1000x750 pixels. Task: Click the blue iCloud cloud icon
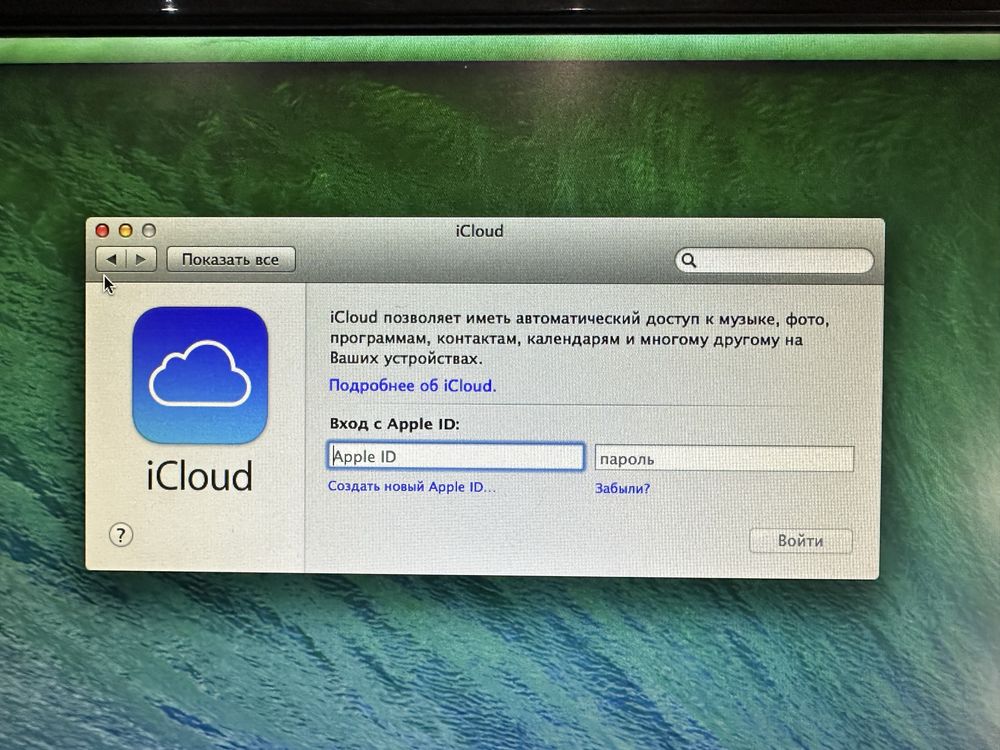pos(200,375)
